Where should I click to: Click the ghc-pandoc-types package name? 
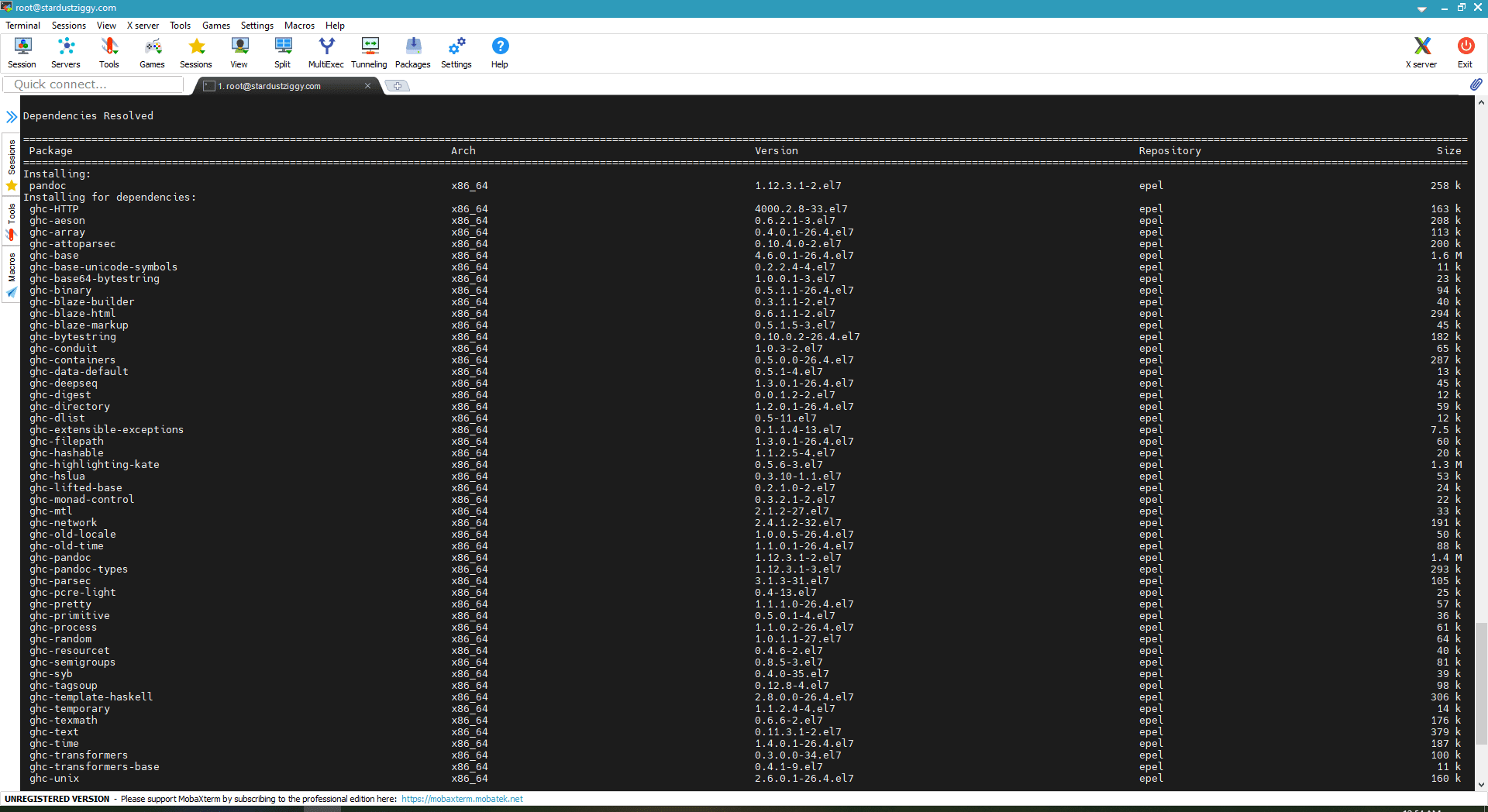[78, 569]
